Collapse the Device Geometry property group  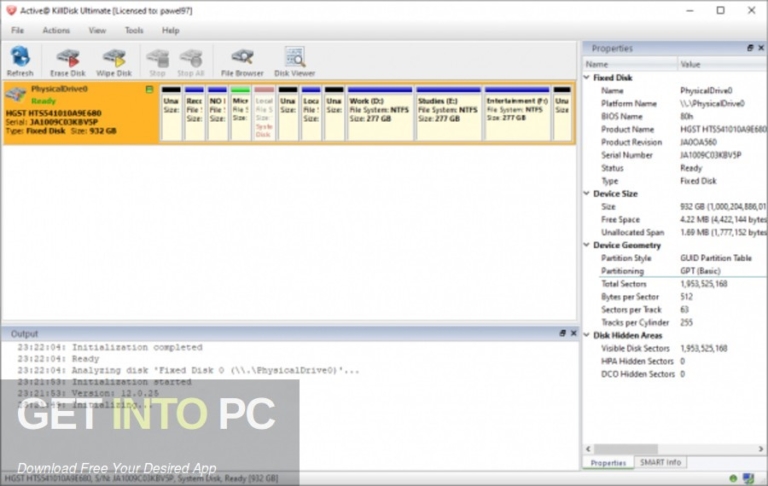point(587,245)
